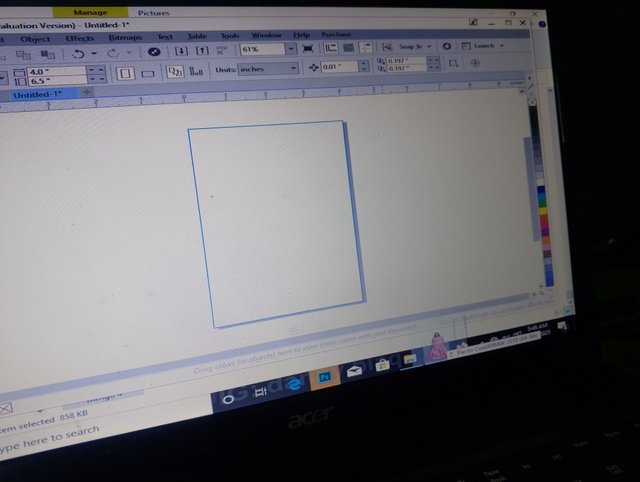The width and height of the screenshot is (640, 482).
Task: Click the Undo arrow icon
Action: tap(78, 54)
